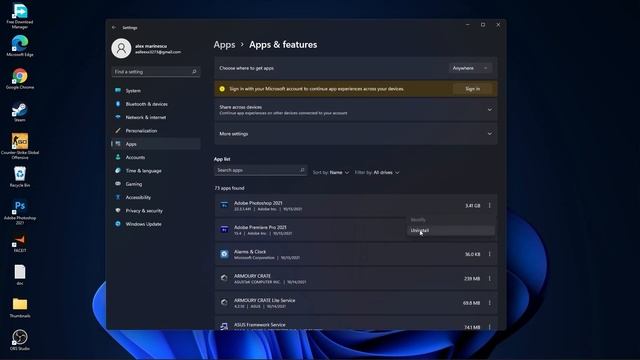Open System settings category
The image size is (640, 360).
point(156,91)
